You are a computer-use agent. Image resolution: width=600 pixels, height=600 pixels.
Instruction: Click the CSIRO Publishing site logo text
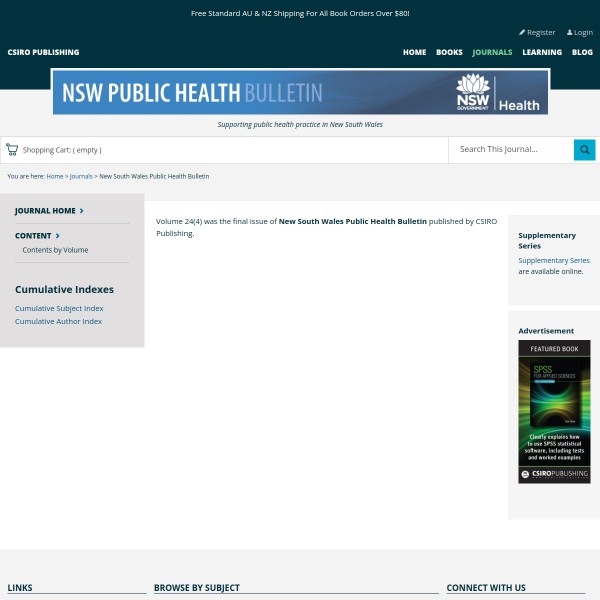tap(43, 52)
